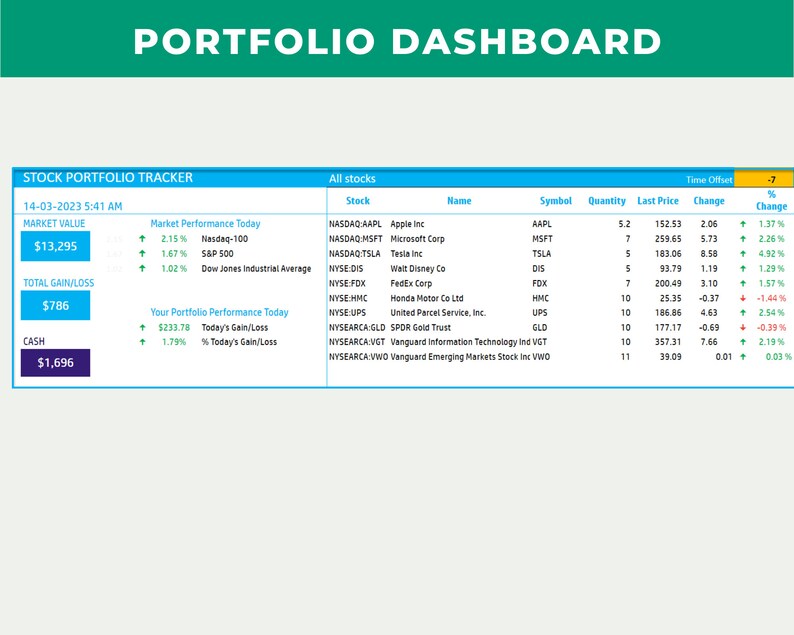794x635 pixels.
Task: Select the Apple Inc name cell
Action: (x=407, y=224)
